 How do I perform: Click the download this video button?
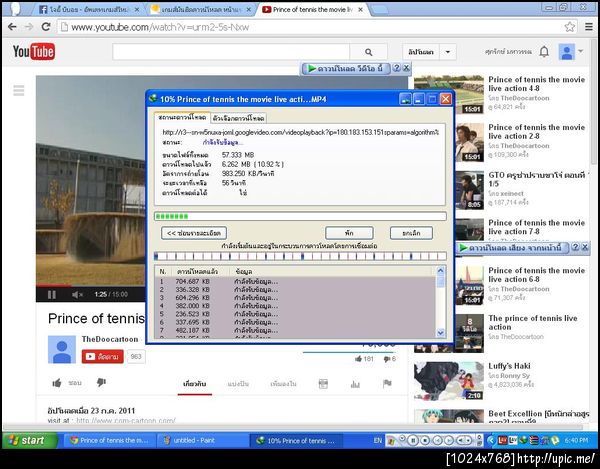click(346, 68)
